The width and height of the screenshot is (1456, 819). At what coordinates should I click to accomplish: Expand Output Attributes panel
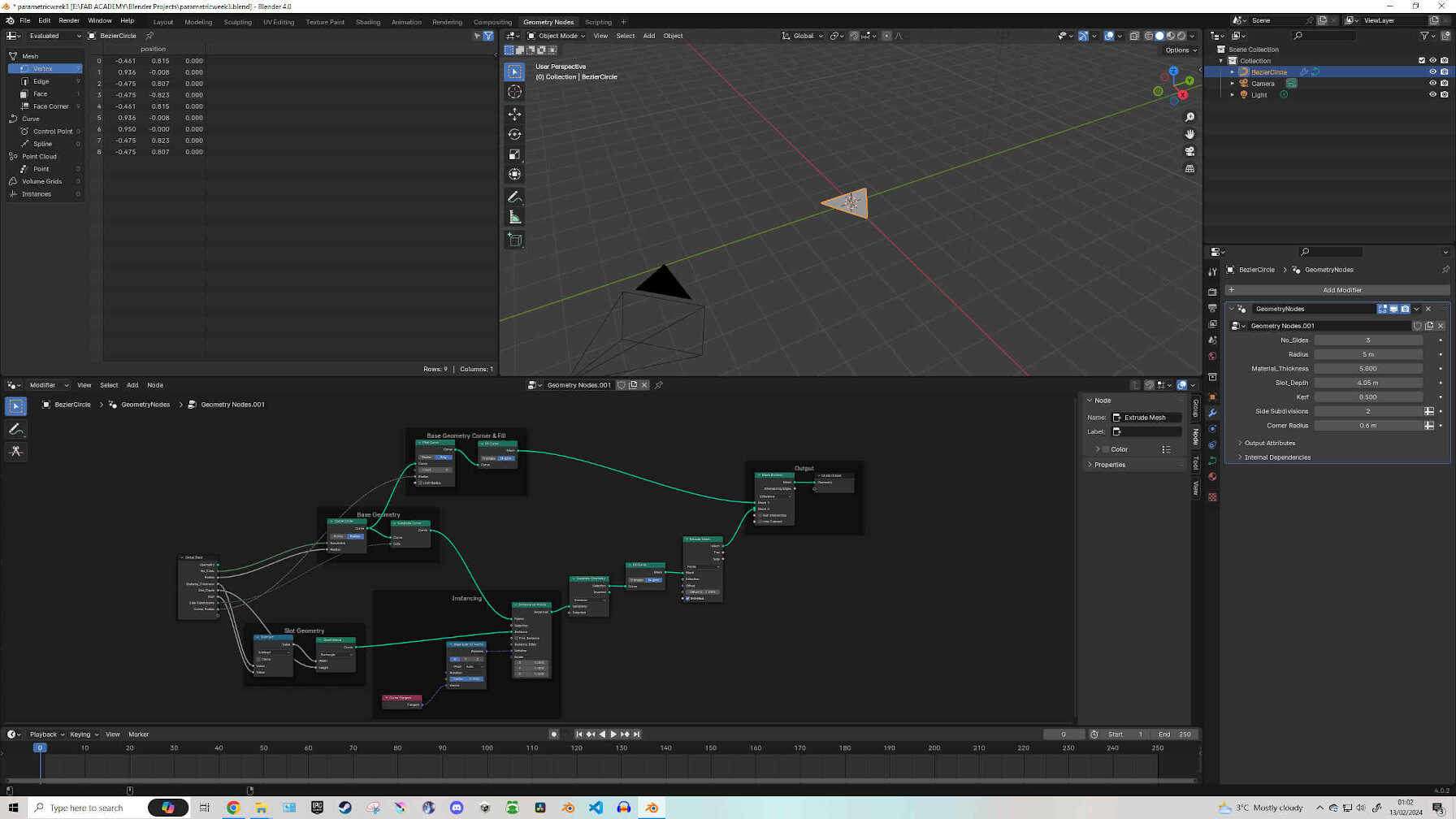[x=1270, y=443]
